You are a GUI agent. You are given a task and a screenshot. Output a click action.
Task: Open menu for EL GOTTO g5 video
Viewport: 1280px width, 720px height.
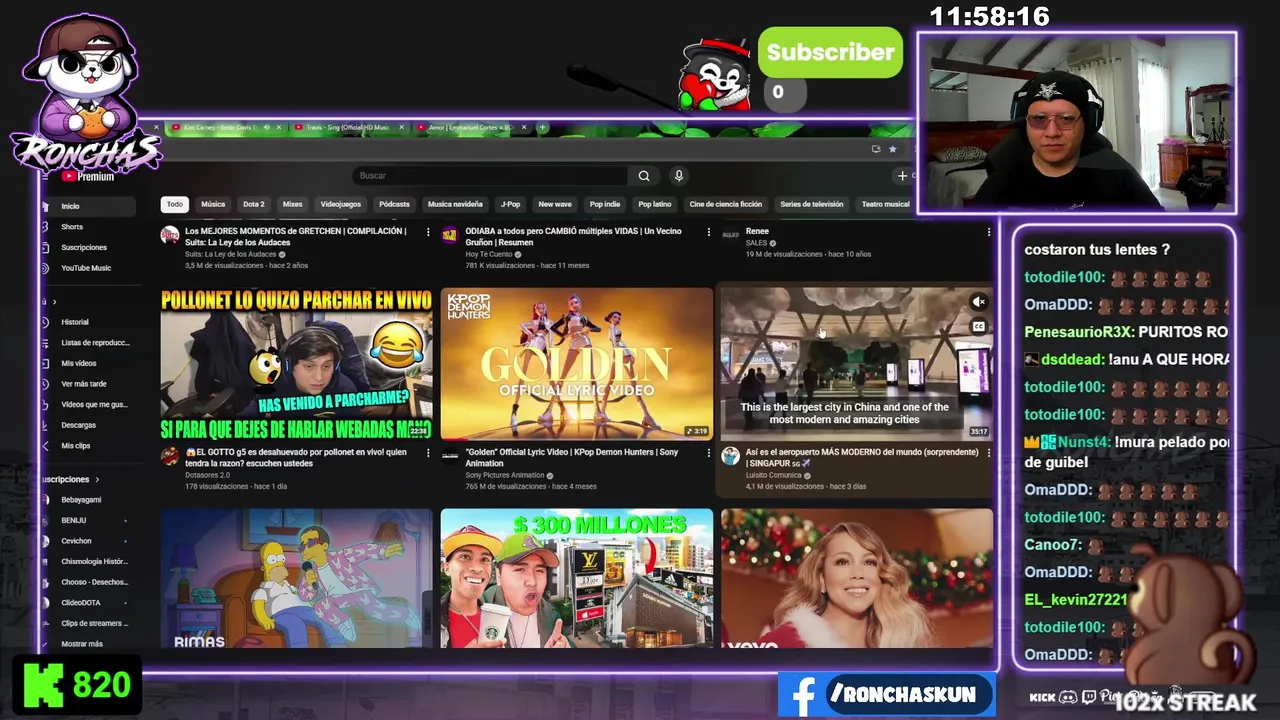pos(428,453)
